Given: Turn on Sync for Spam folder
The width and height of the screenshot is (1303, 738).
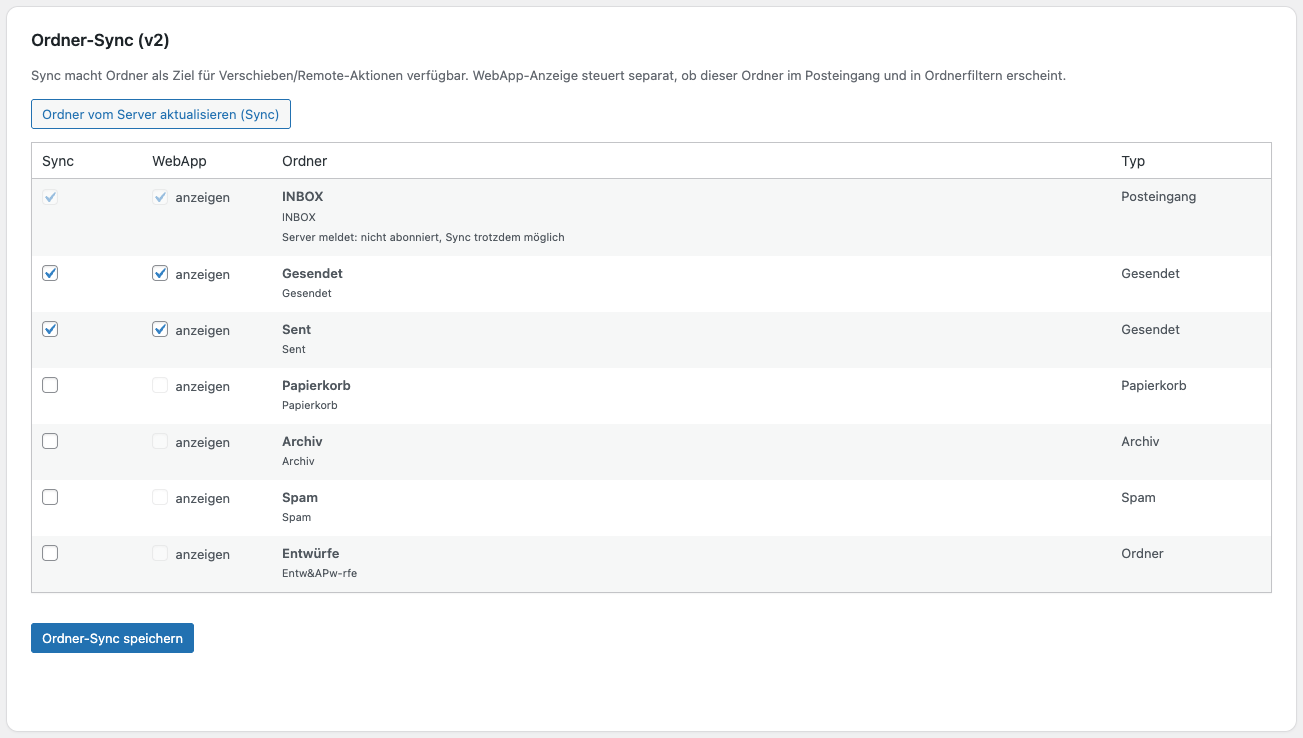Looking at the screenshot, I should pos(50,497).
